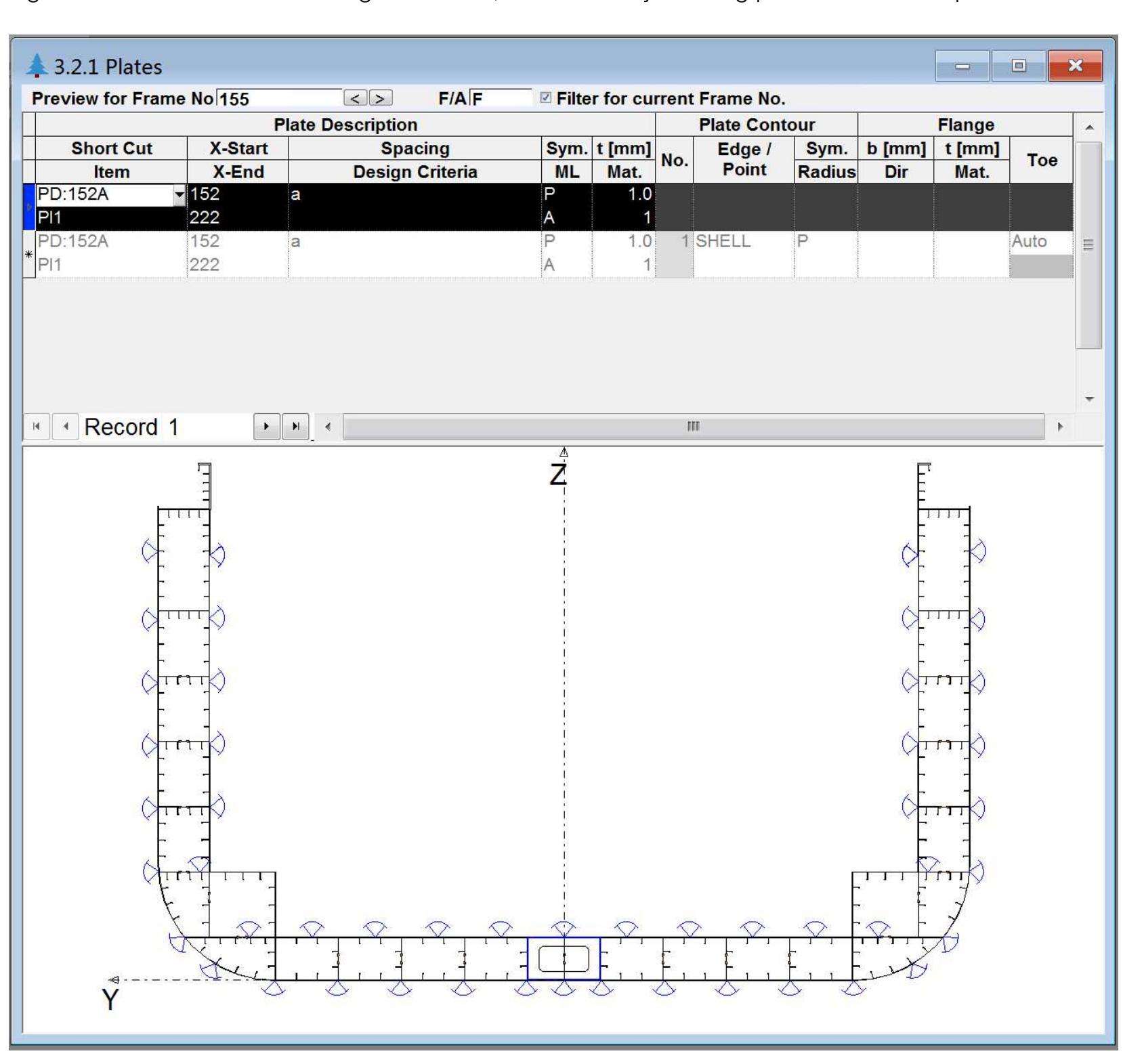Open the PD:152A Short Cut dropdown
Viewport: 1123px width, 1064px height.
(179, 195)
